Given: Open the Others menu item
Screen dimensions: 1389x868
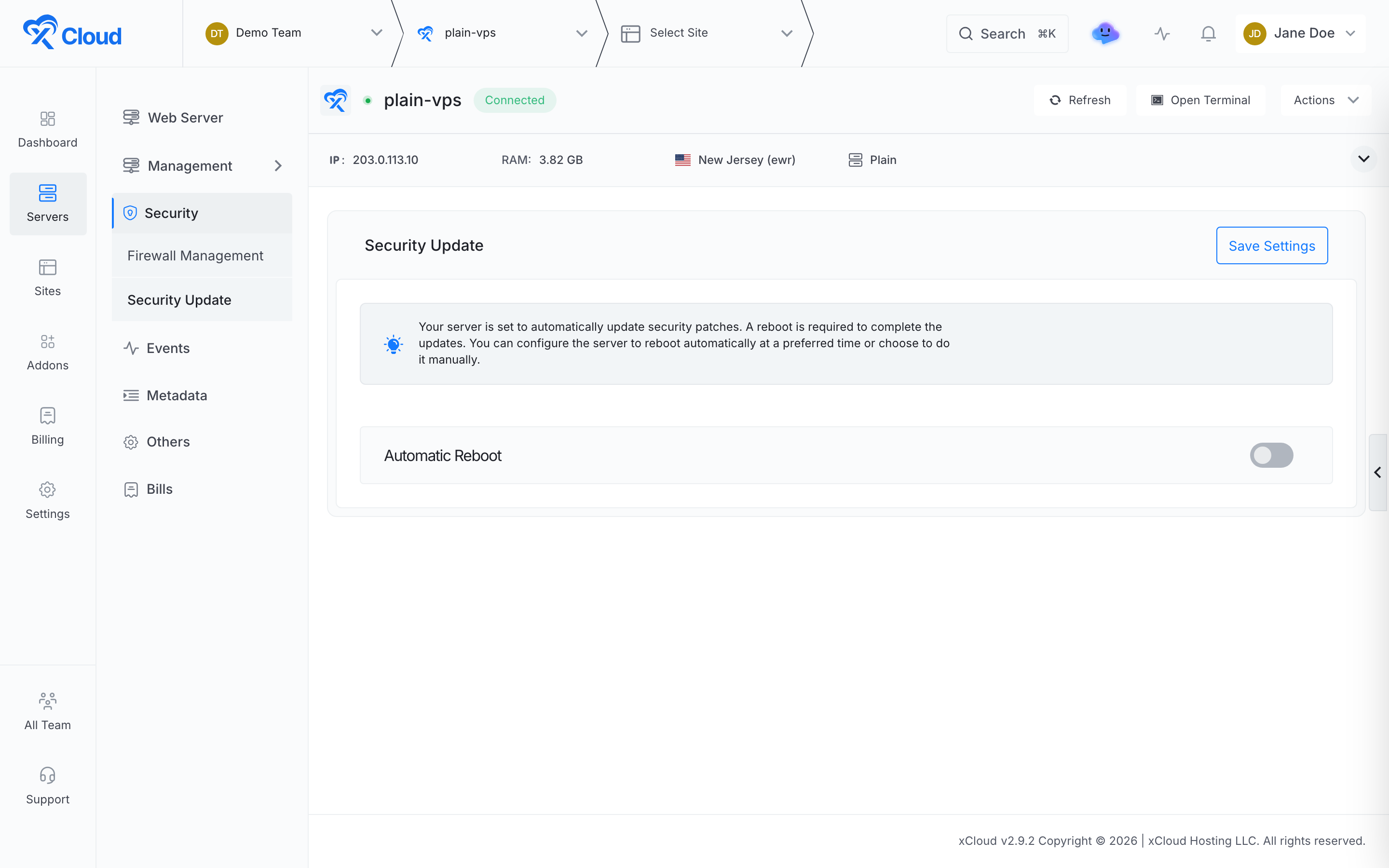Looking at the screenshot, I should [202, 442].
